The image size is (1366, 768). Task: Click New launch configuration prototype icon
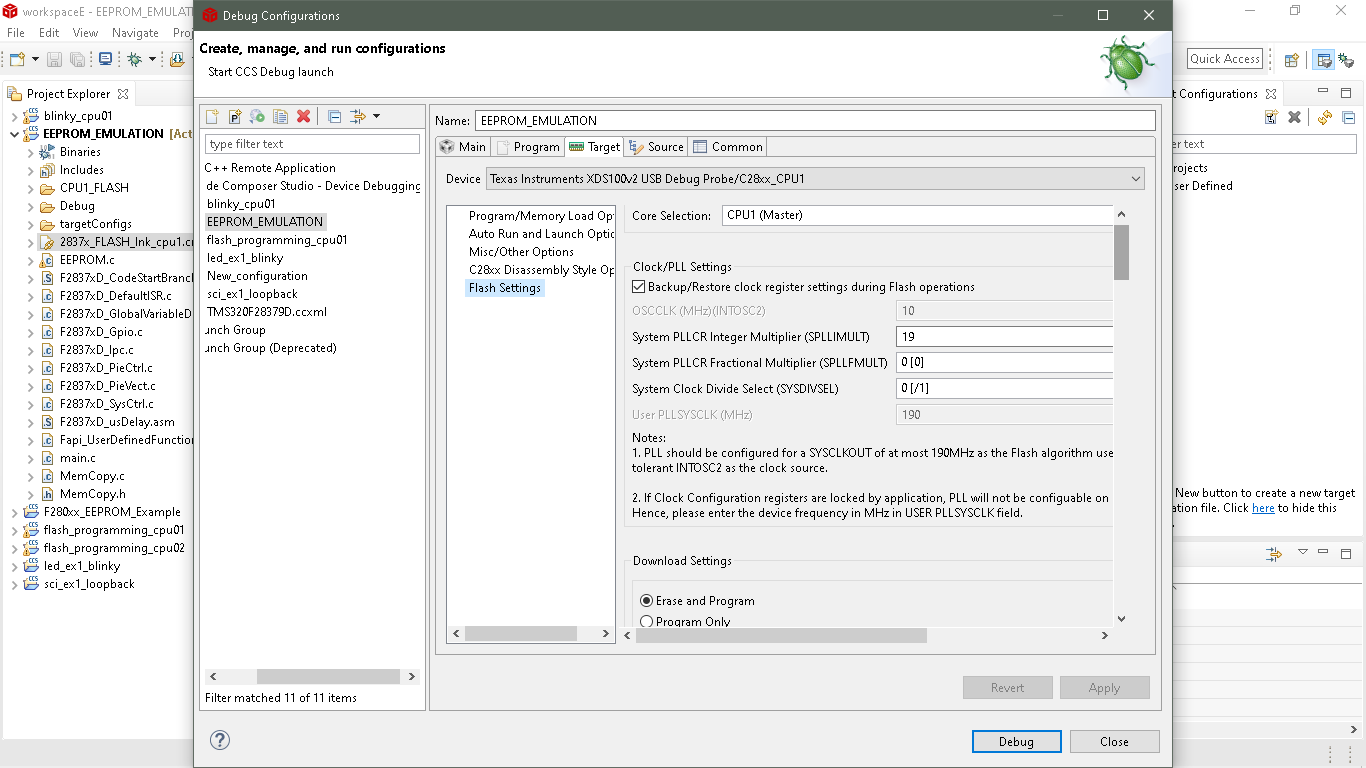tap(235, 117)
